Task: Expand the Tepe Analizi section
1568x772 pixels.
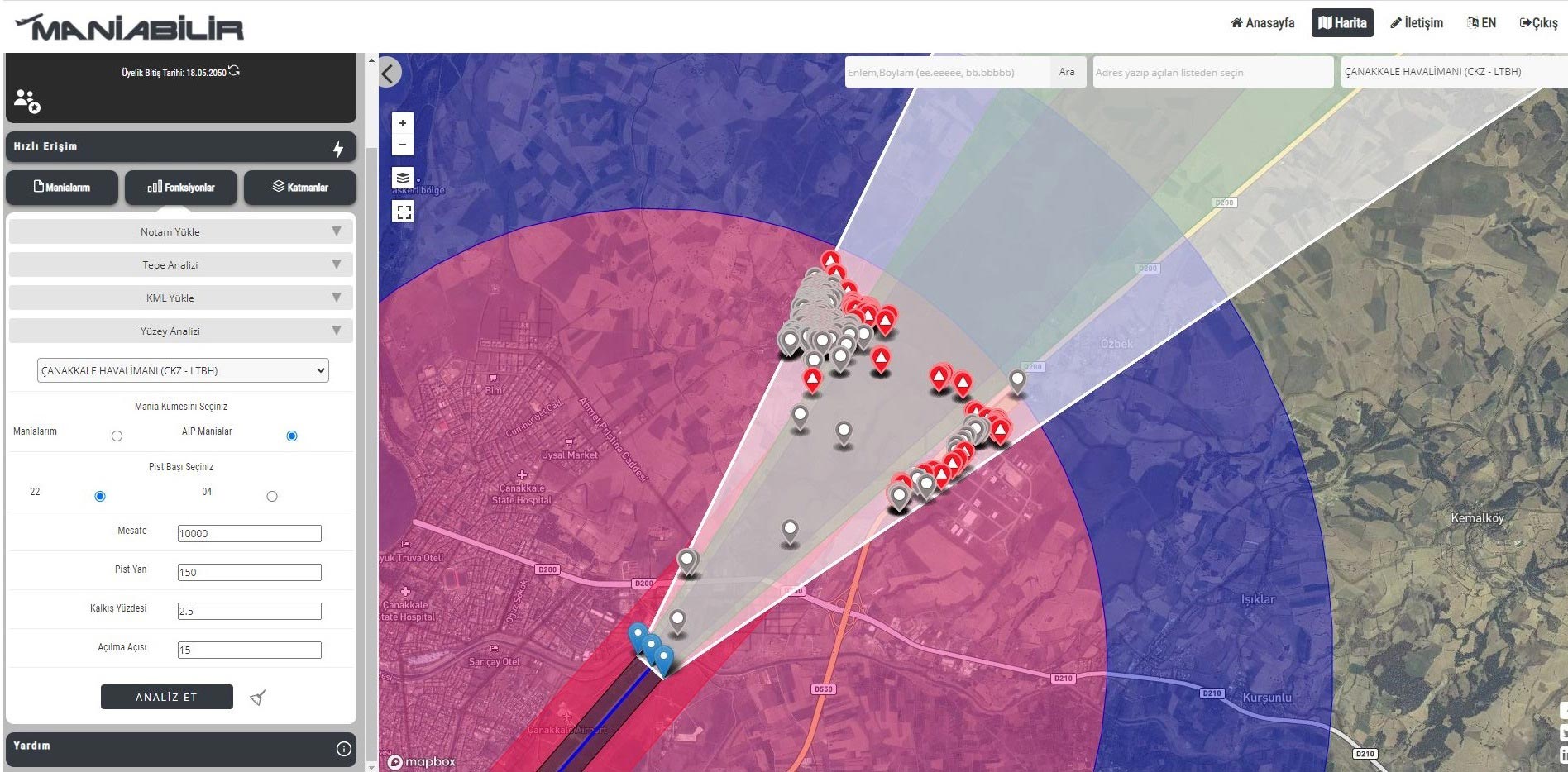Action: 180,264
